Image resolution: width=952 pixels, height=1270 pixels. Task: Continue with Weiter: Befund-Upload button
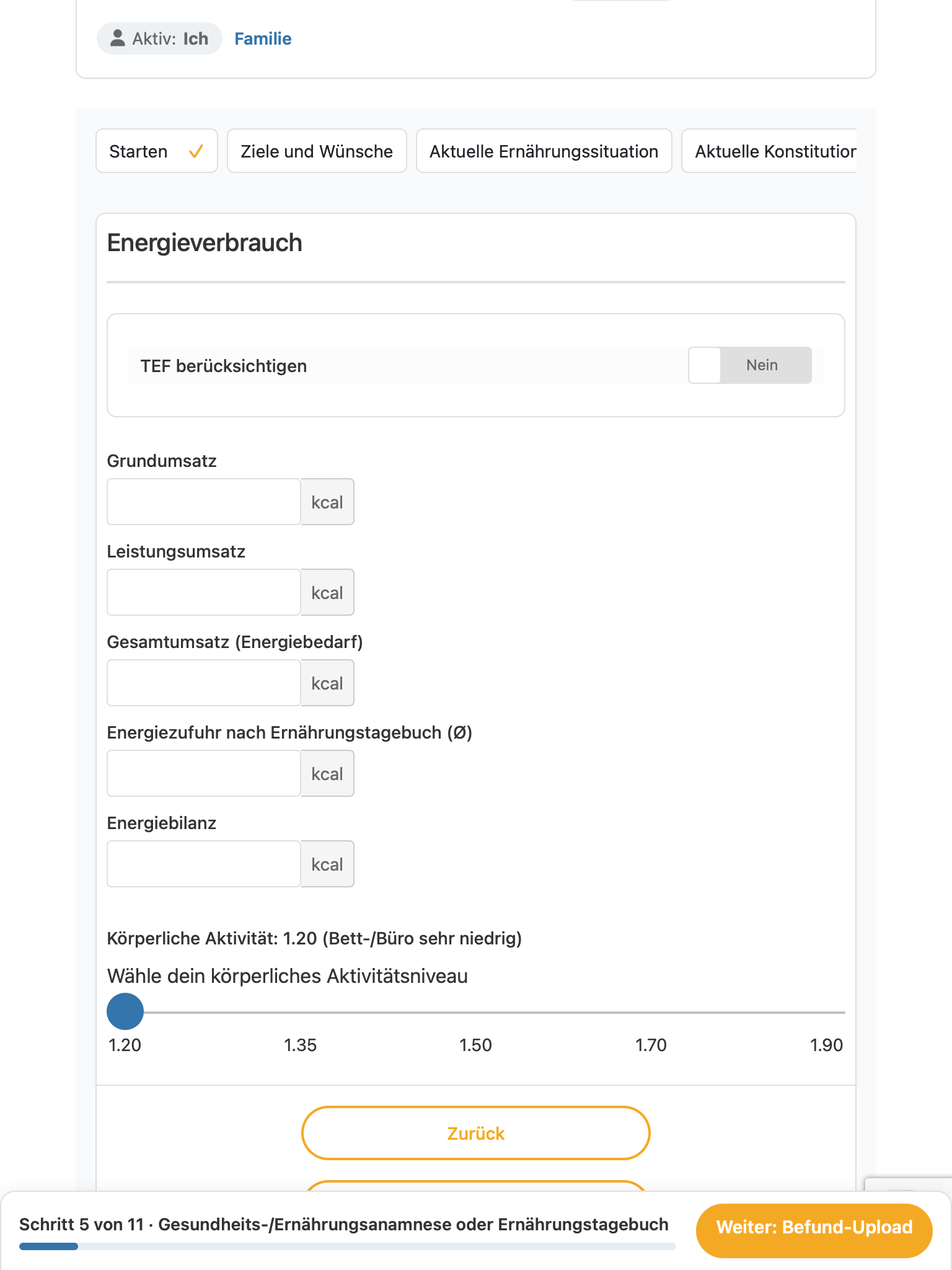[814, 1227]
